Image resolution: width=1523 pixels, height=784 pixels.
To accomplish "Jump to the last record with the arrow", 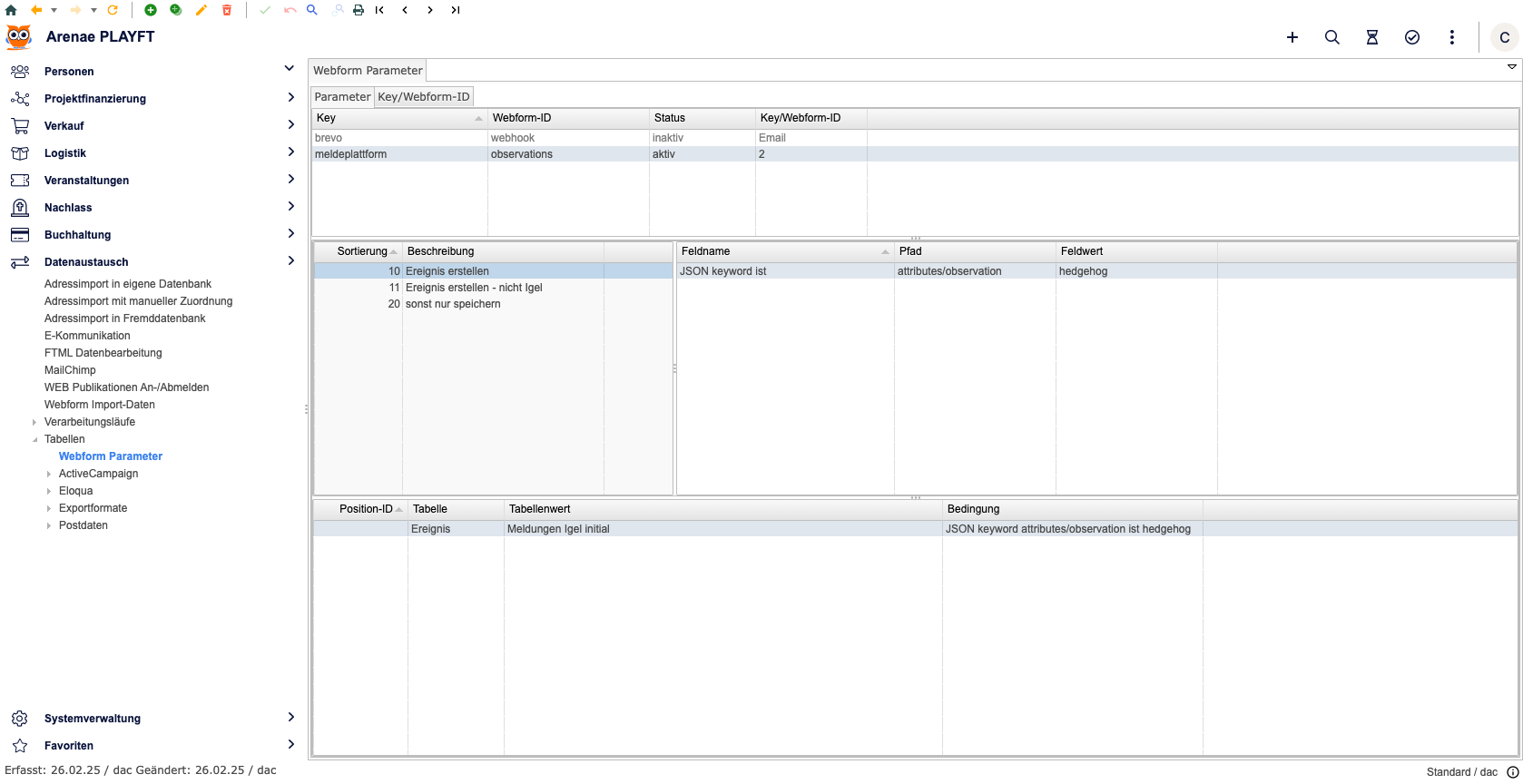I will point(456,10).
